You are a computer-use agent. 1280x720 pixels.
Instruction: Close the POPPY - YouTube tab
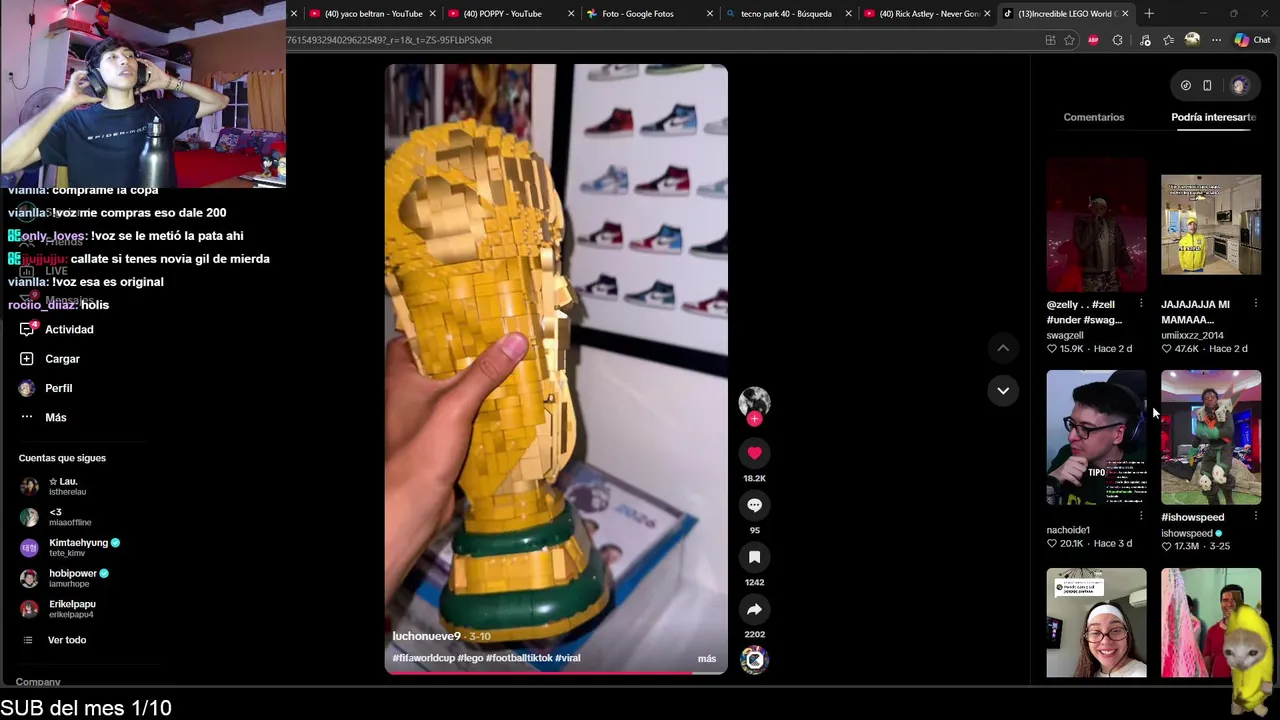571,14
